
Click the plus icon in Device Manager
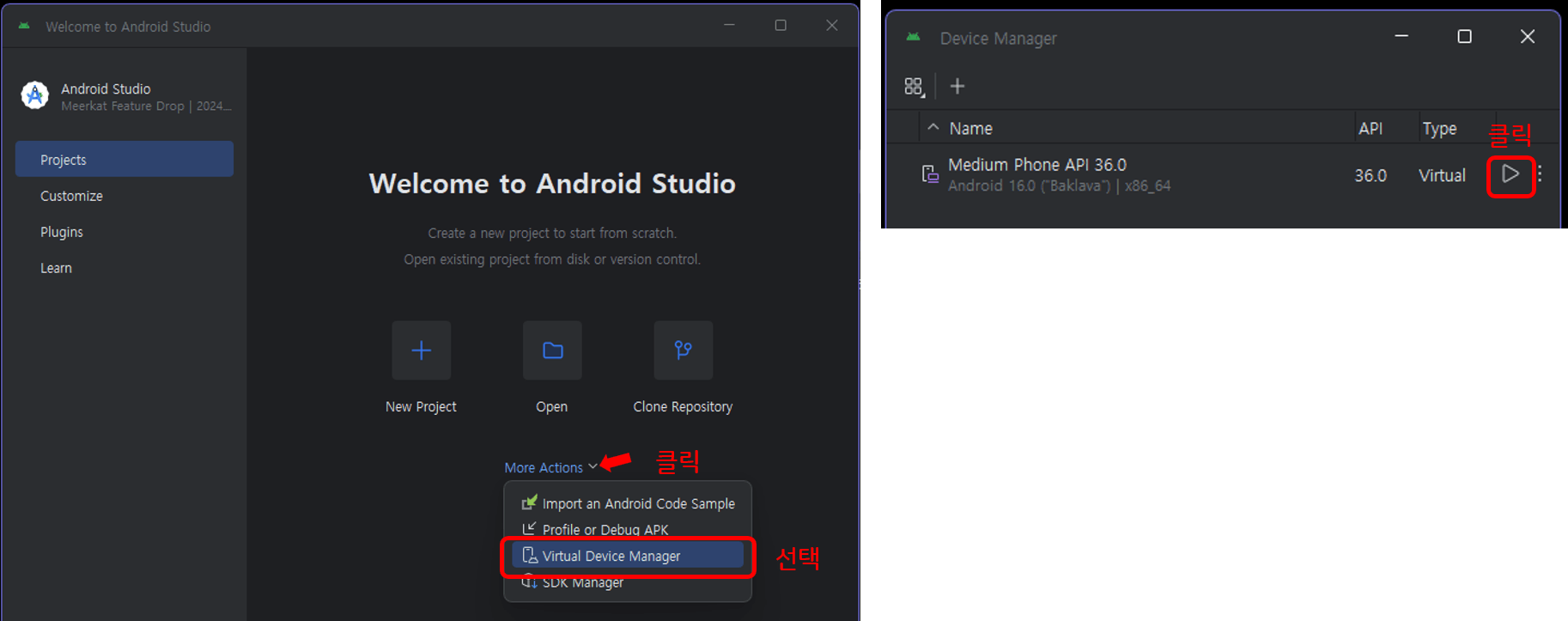[x=957, y=86]
